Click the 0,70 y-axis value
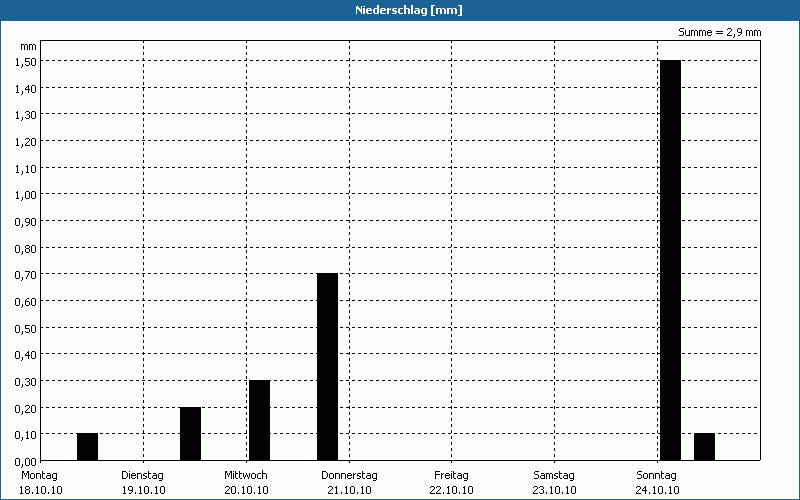Viewport: 800px width, 500px height. click(x=26, y=275)
